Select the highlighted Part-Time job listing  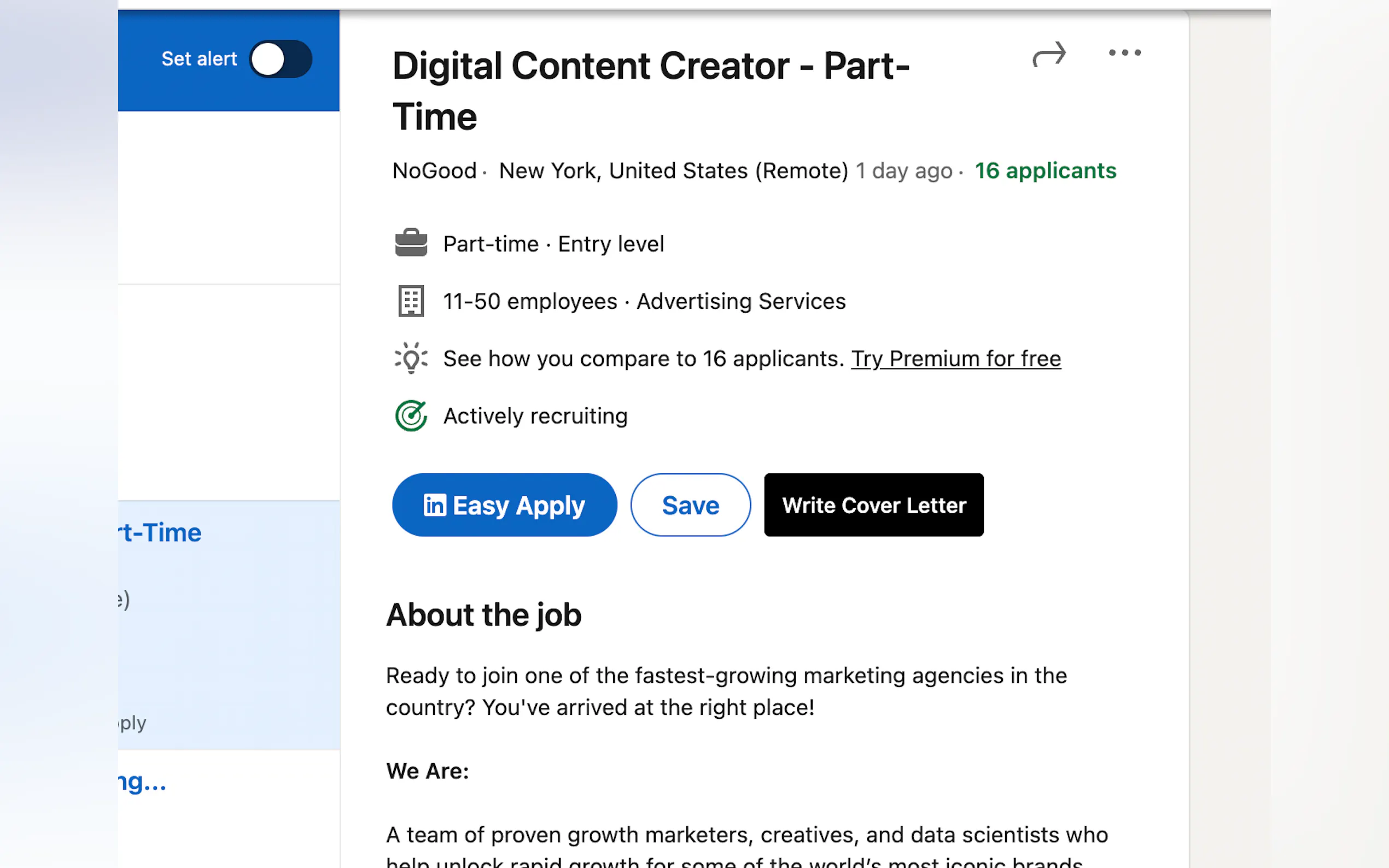(161, 533)
